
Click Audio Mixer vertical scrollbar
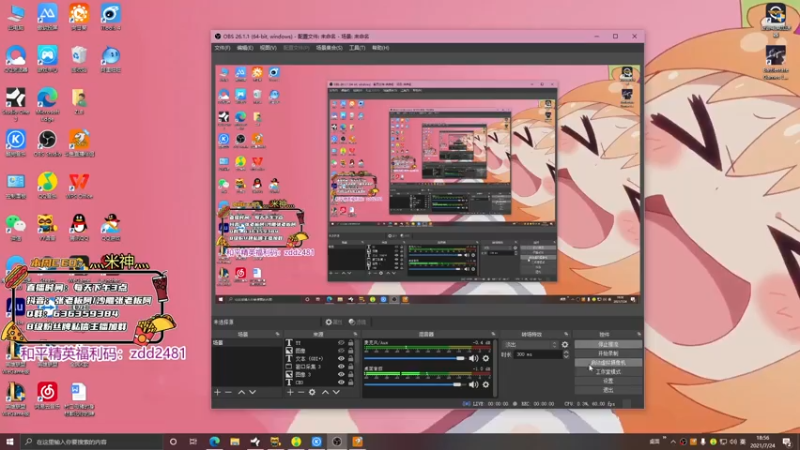pos(495,367)
